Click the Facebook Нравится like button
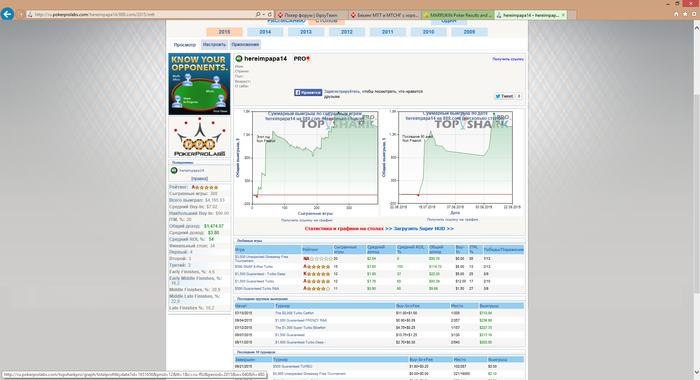700x380 pixels. (308, 92)
